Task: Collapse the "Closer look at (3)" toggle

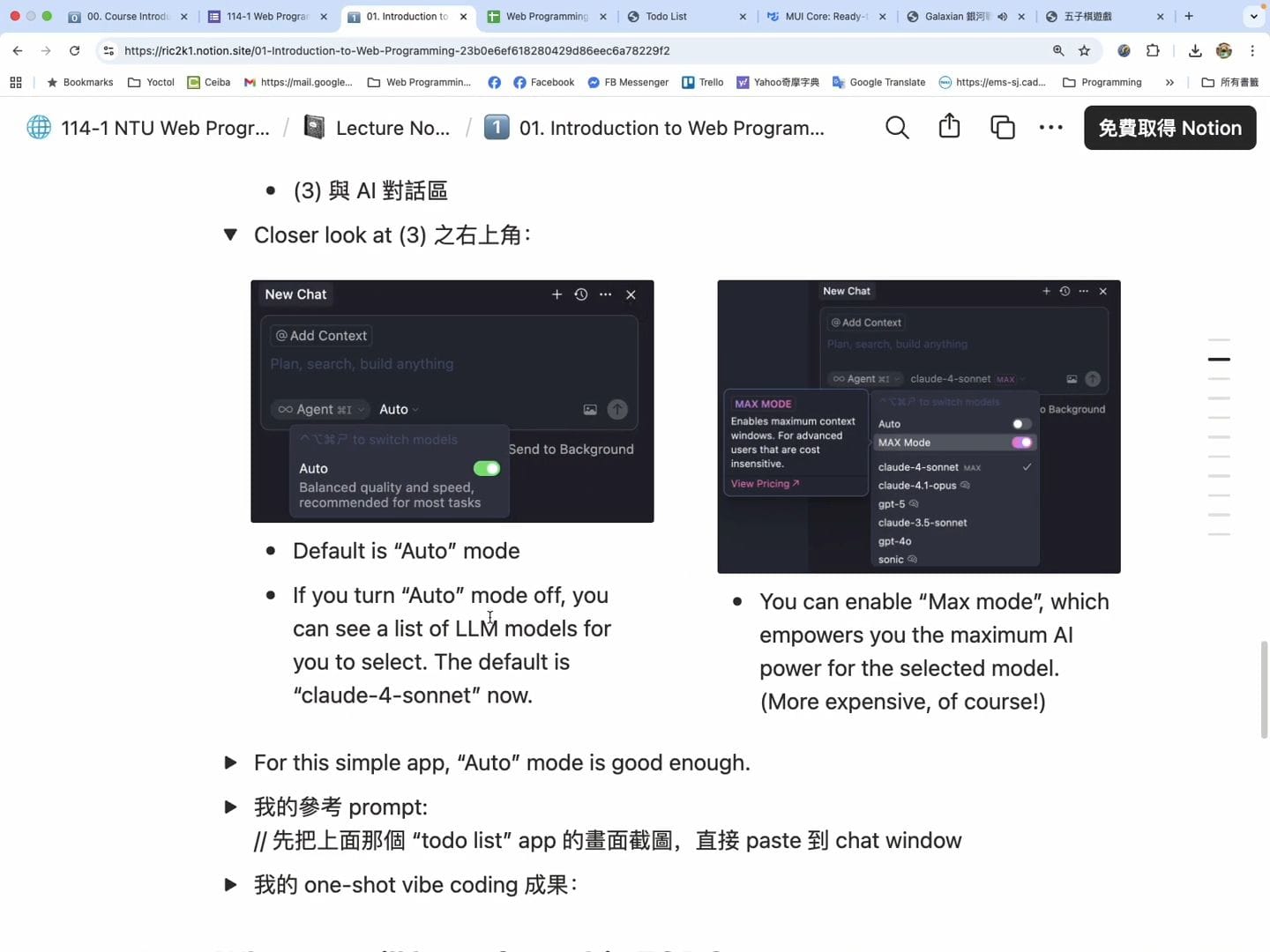Action: point(231,235)
